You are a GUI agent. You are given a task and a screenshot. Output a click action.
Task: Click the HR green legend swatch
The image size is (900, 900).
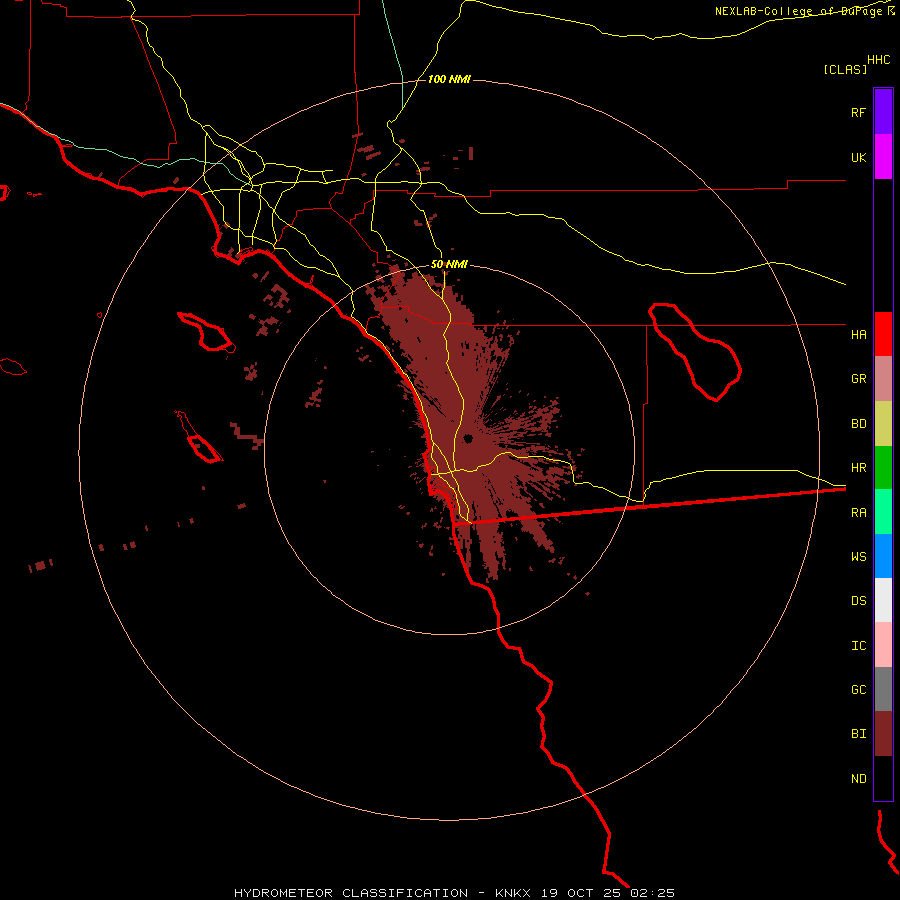point(883,467)
